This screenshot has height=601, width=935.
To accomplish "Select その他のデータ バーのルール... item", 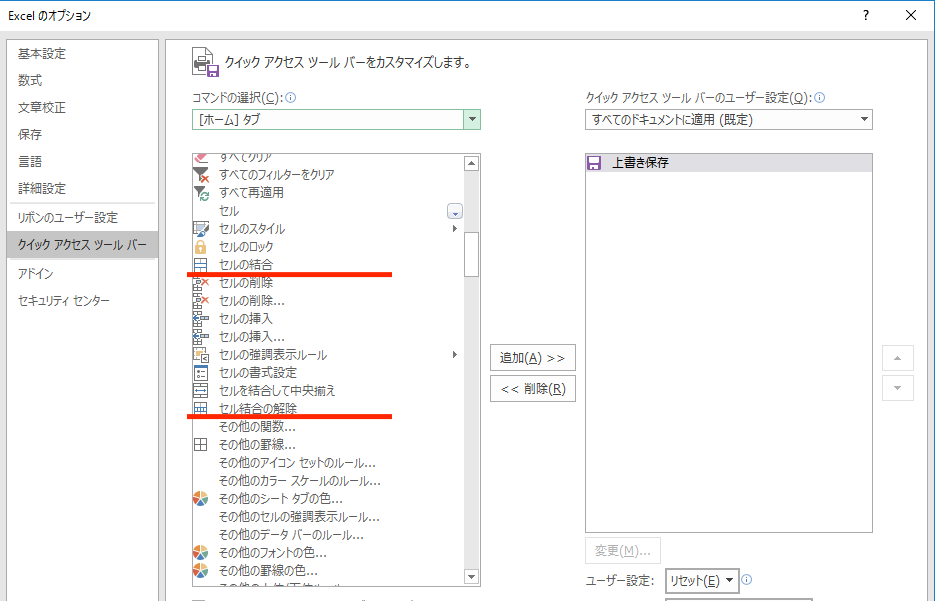I will 327,535.
